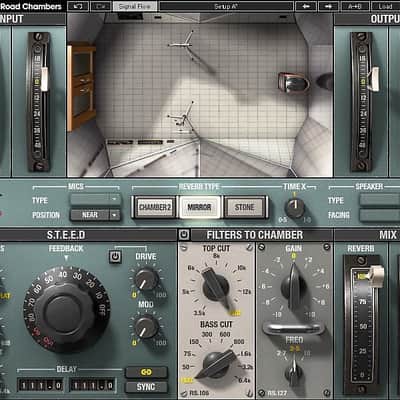The width and height of the screenshot is (400, 400).
Task: Click the undo arrow in top toolbar
Action: pos(78,6)
